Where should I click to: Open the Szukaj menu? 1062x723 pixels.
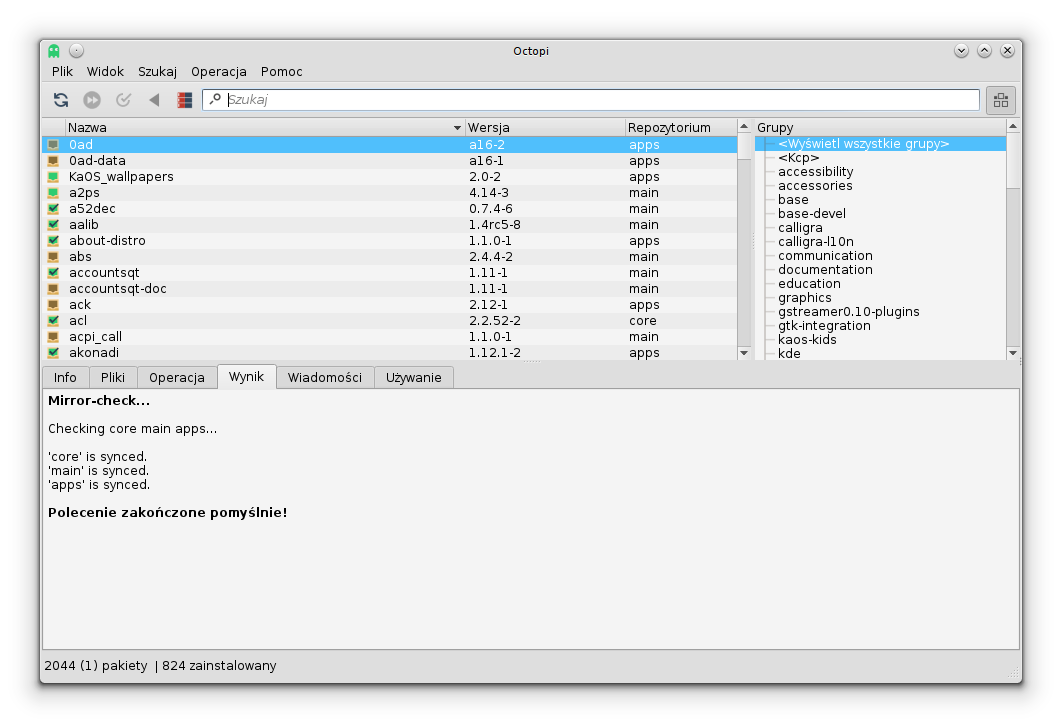click(157, 72)
